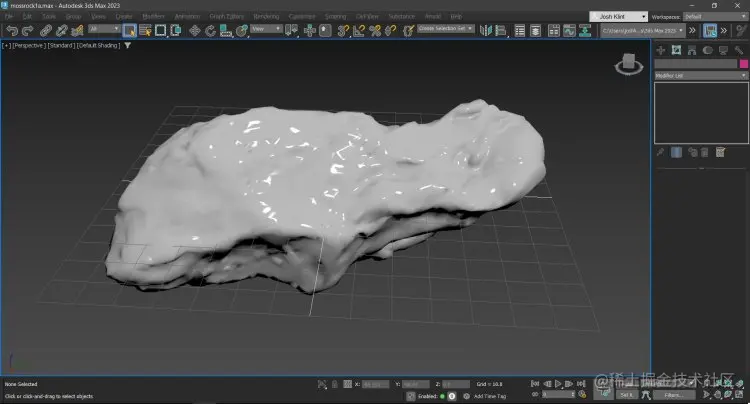Click the ViewCube navigation widget

(629, 64)
